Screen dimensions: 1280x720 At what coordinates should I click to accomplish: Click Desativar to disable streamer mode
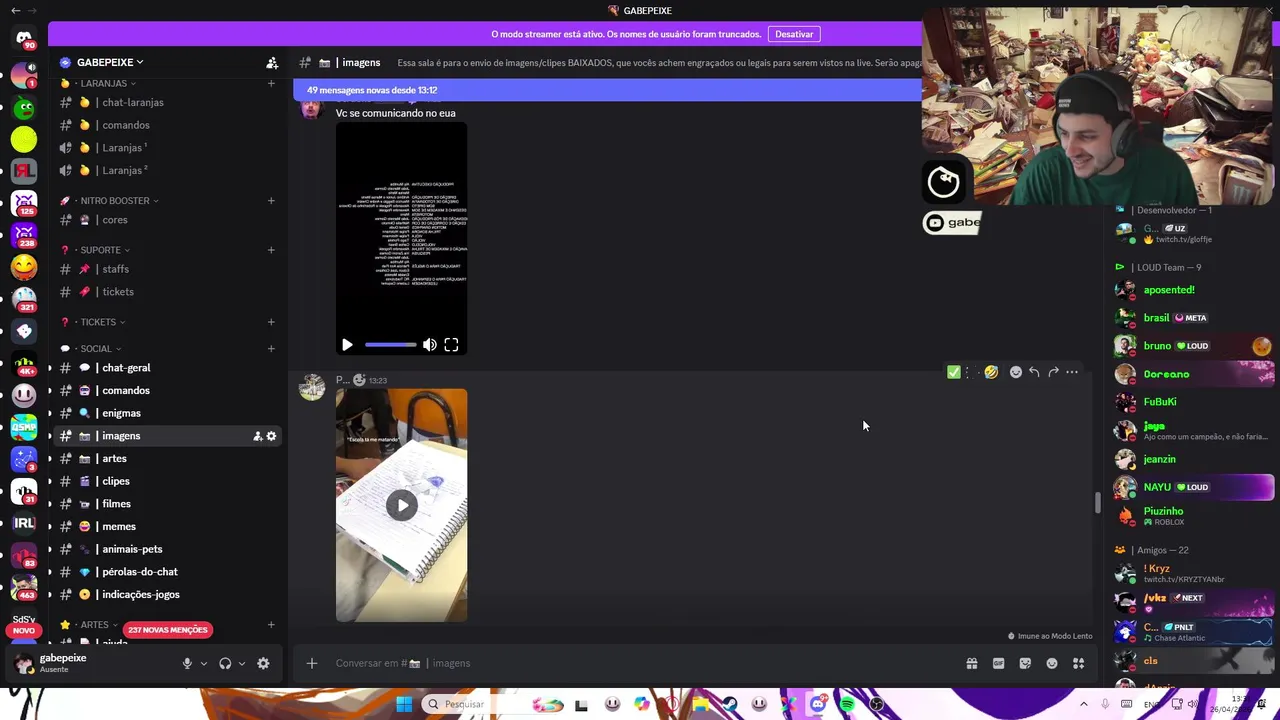[x=794, y=34]
